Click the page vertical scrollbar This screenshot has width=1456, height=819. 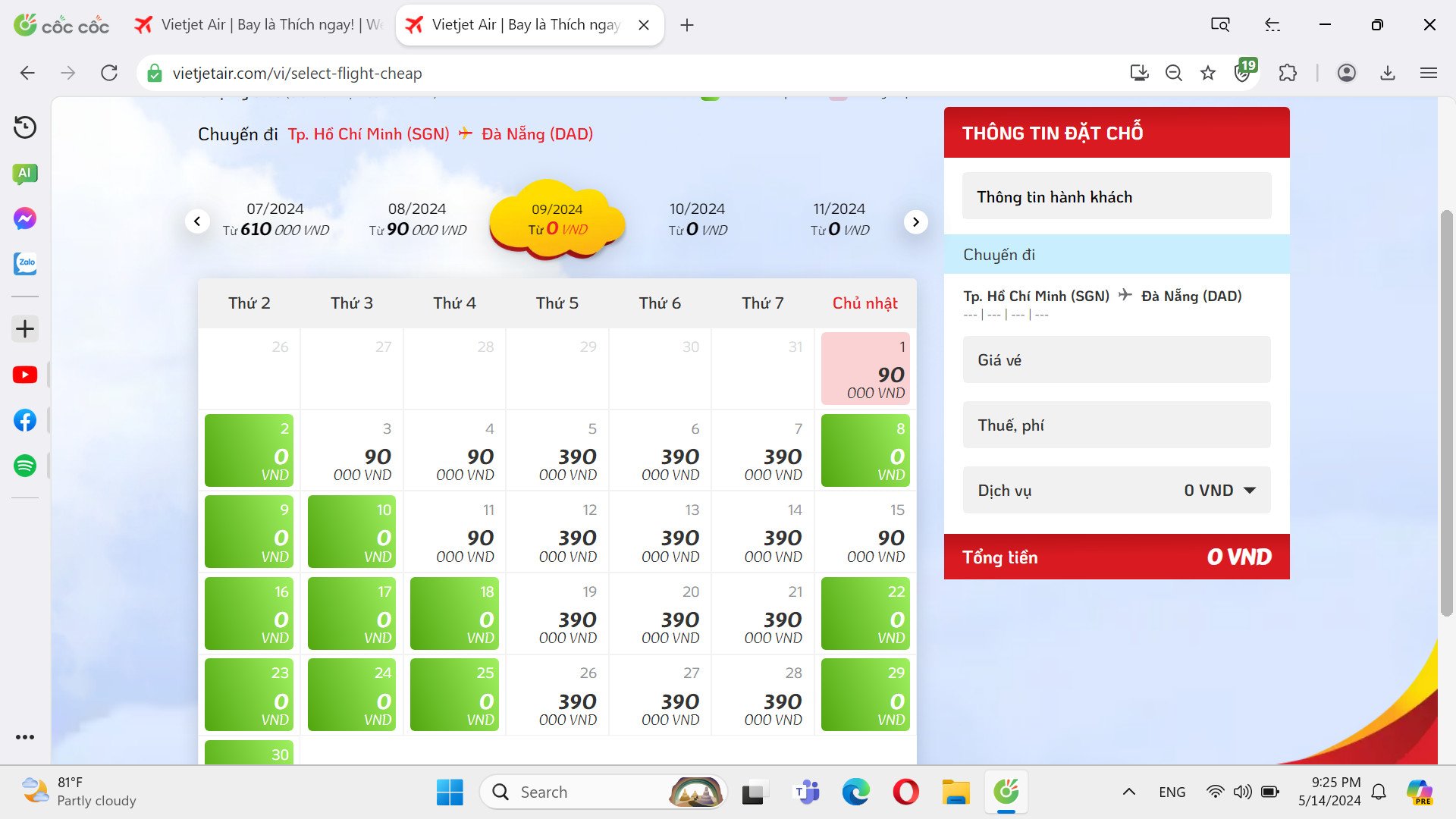pos(1446,413)
